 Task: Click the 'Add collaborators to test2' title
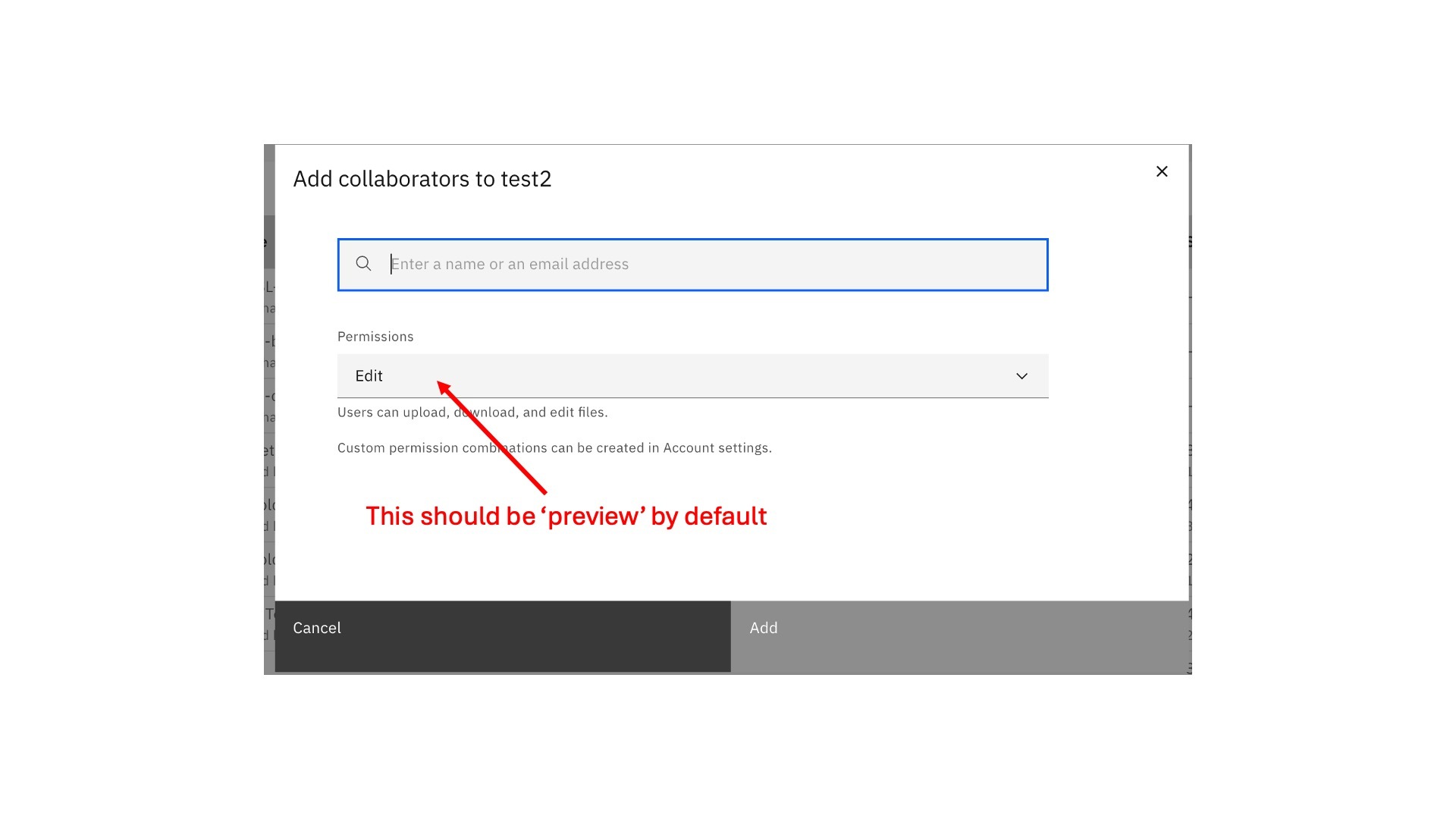422,179
